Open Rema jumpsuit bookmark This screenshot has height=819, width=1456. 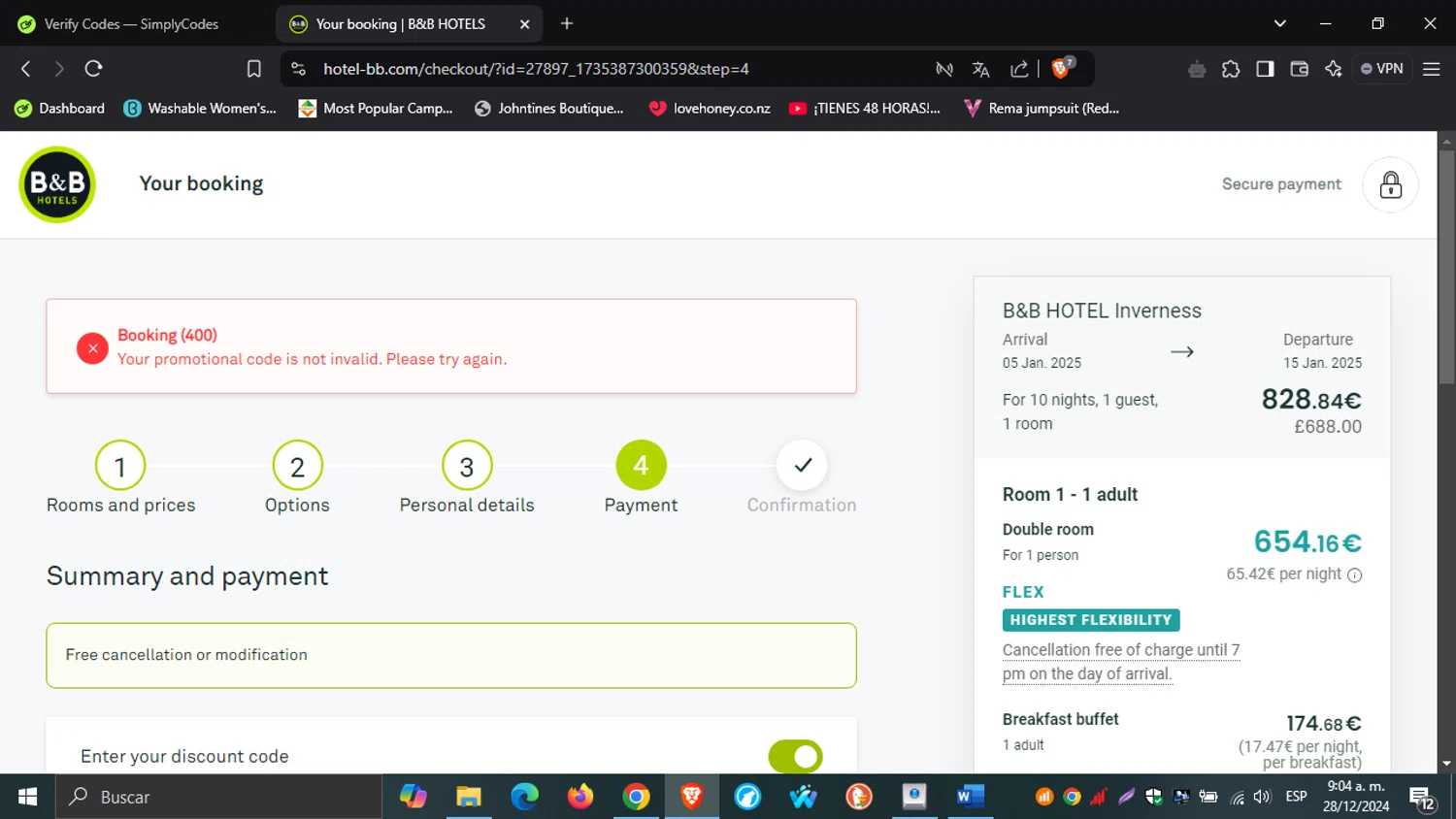1042,109
